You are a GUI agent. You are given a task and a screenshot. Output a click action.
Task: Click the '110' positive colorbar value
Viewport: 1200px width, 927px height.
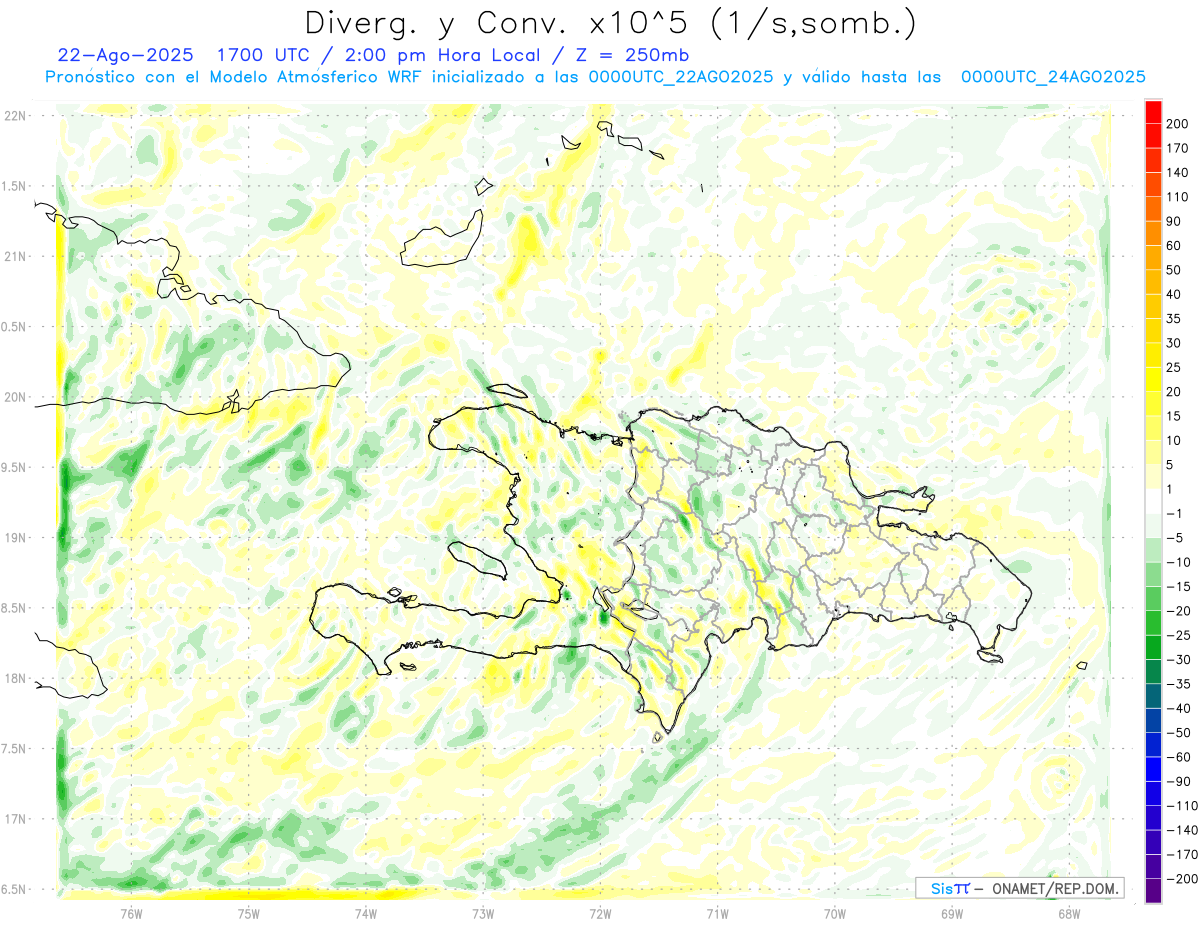pos(1179,197)
